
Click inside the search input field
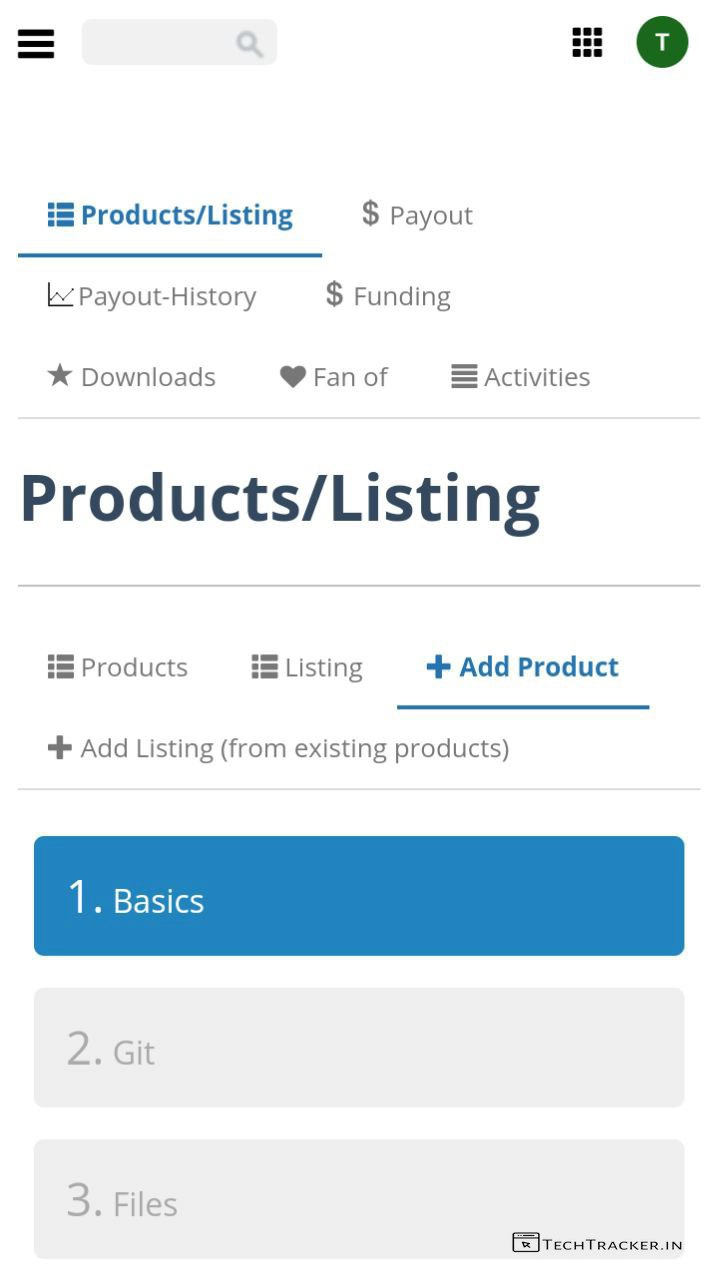(156, 43)
